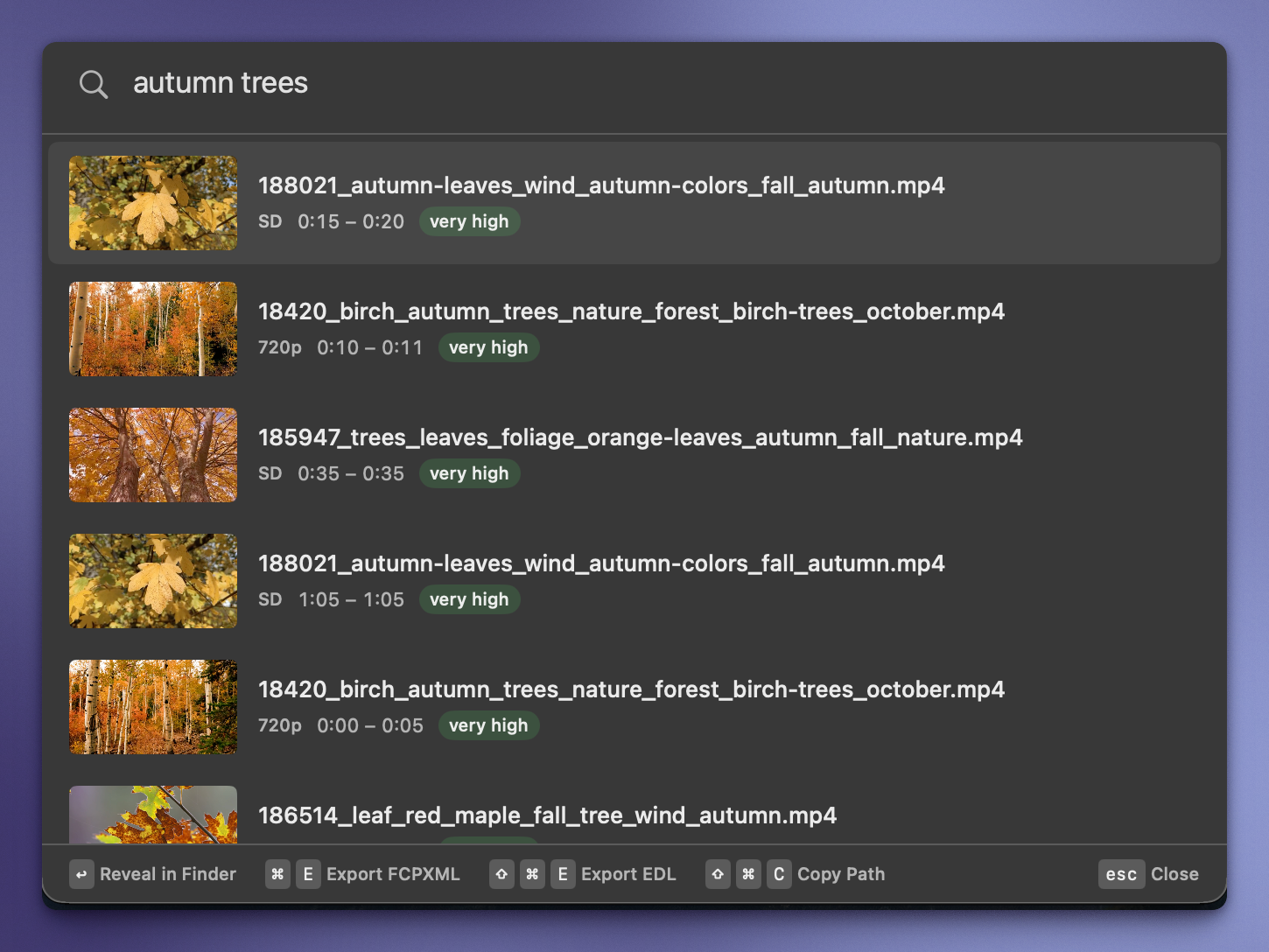Click 'very high' badge next to 1:05 – 1:05
This screenshot has height=952, width=1269.
click(x=469, y=599)
